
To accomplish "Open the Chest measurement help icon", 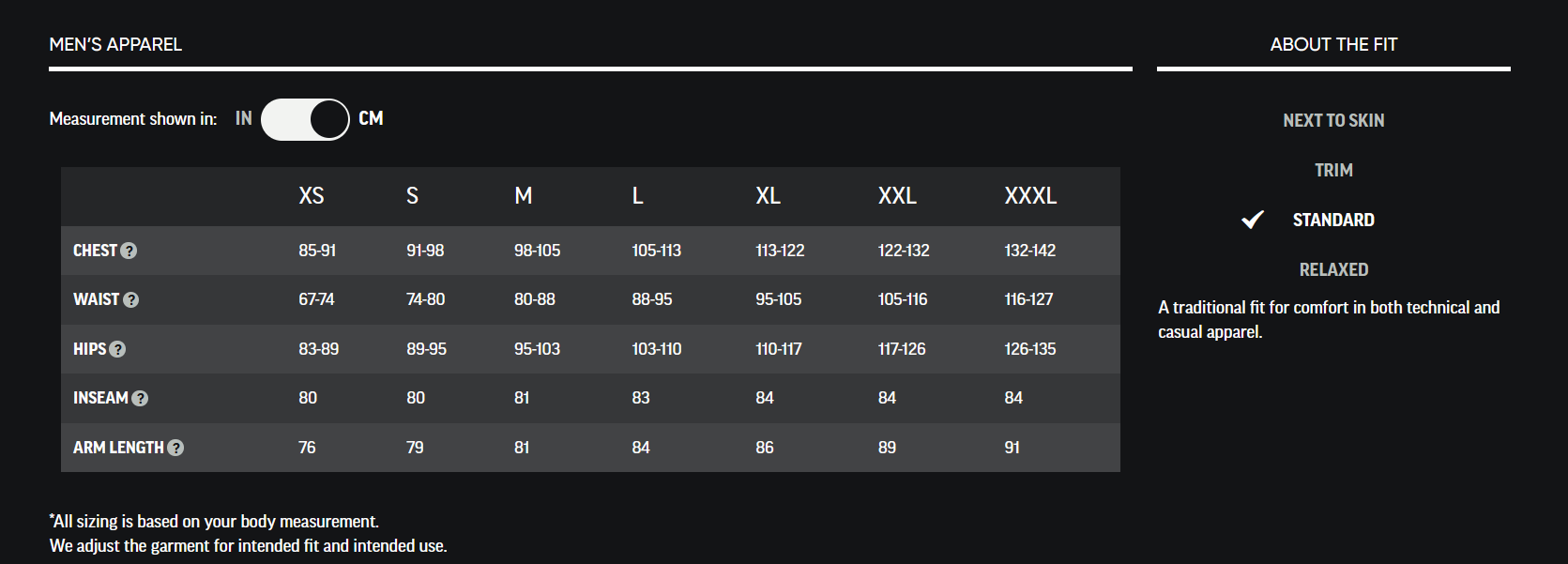I will [x=129, y=251].
